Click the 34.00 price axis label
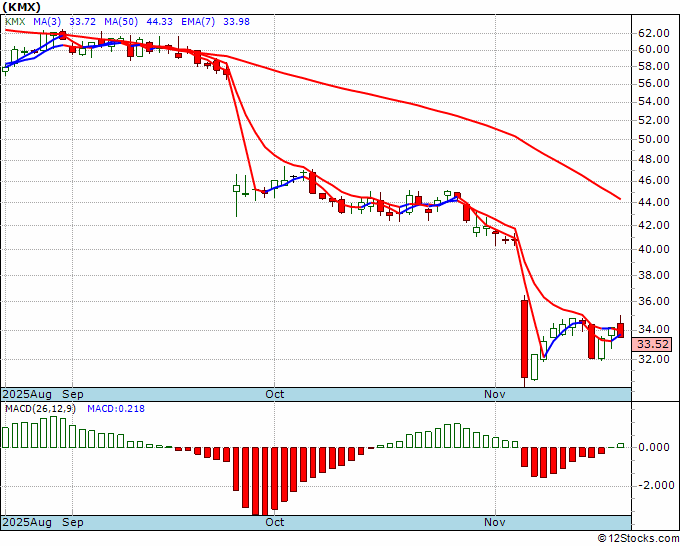Image resolution: width=680 pixels, height=546 pixels. click(x=654, y=330)
